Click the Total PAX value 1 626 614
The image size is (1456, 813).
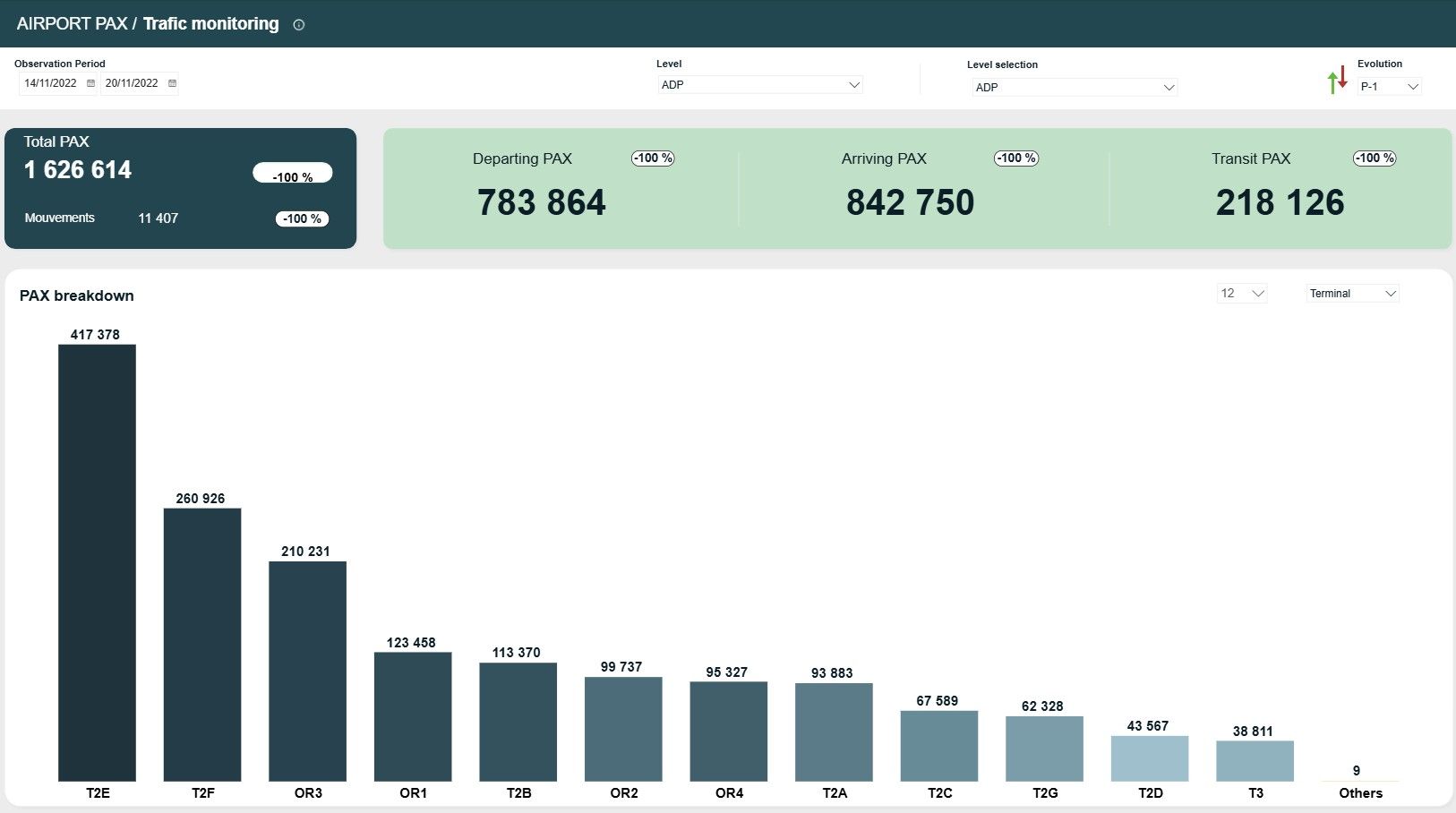pos(78,170)
